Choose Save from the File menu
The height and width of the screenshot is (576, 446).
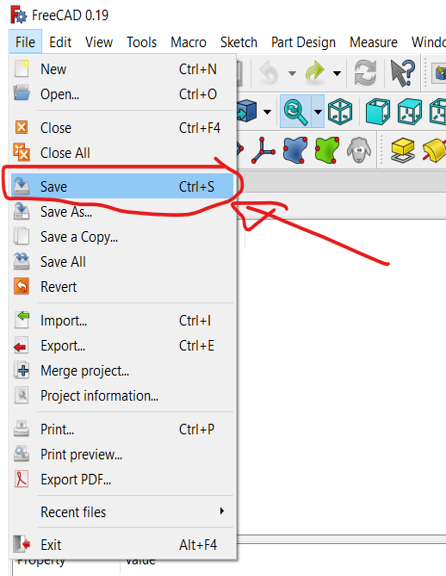point(122,186)
